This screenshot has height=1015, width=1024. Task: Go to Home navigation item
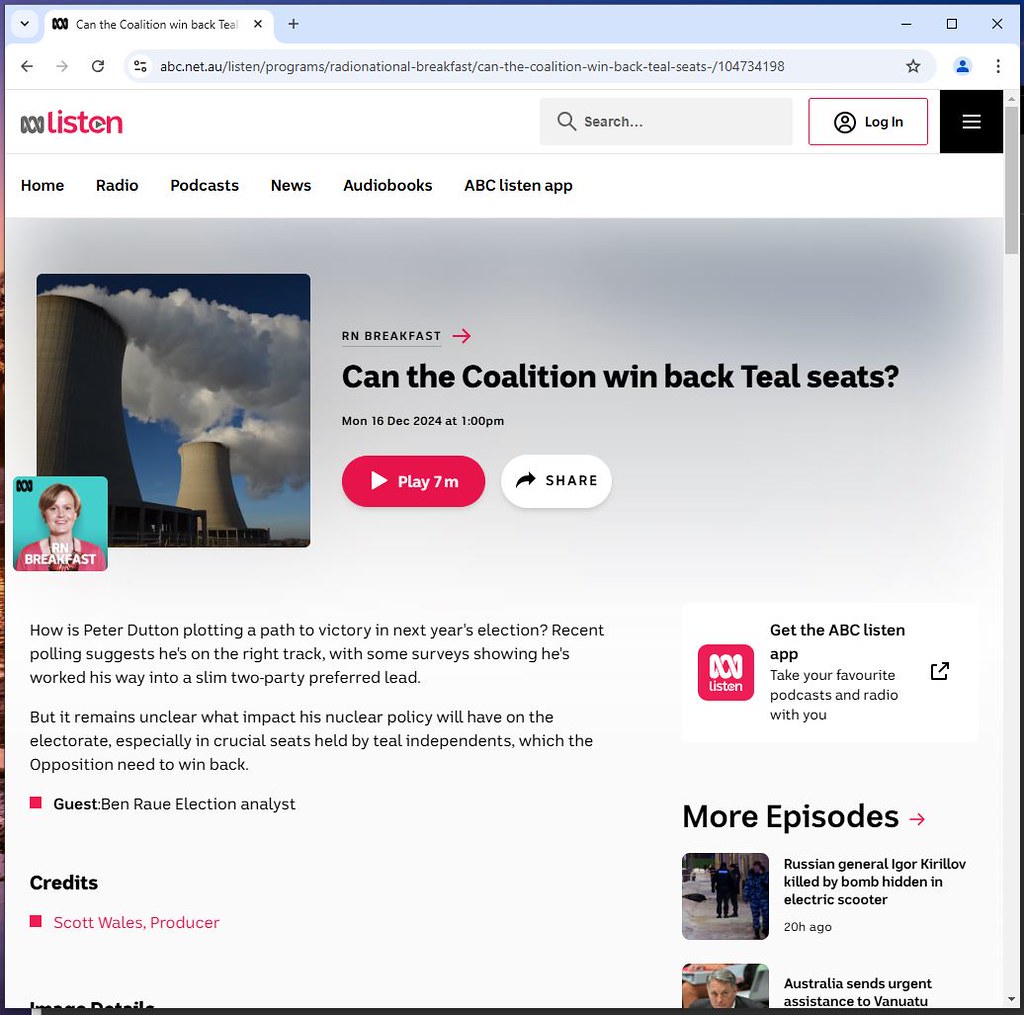(x=42, y=185)
